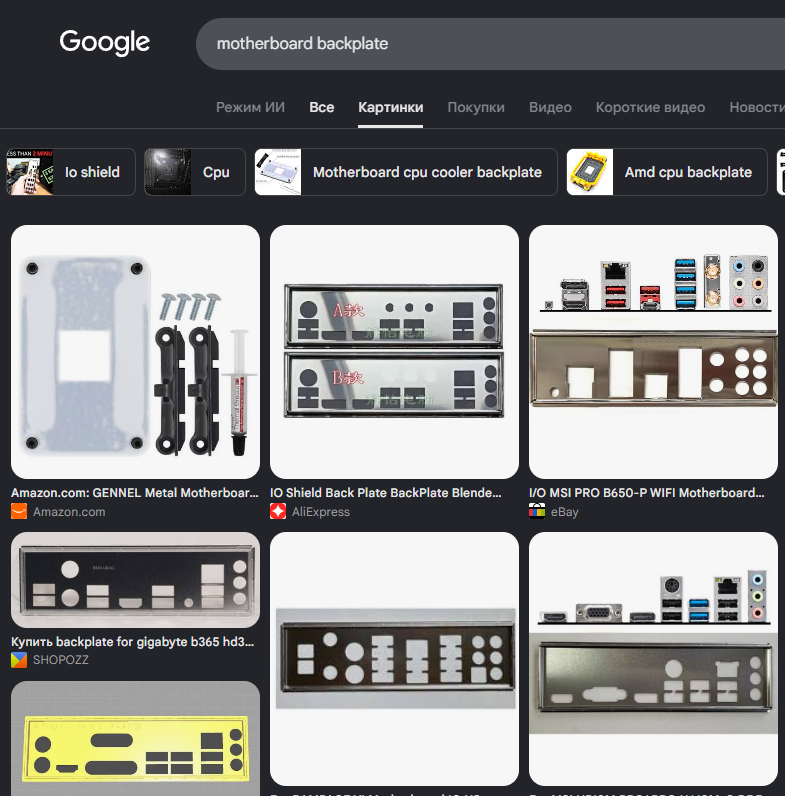Click the Amazon.com favicon icon

tap(19, 511)
